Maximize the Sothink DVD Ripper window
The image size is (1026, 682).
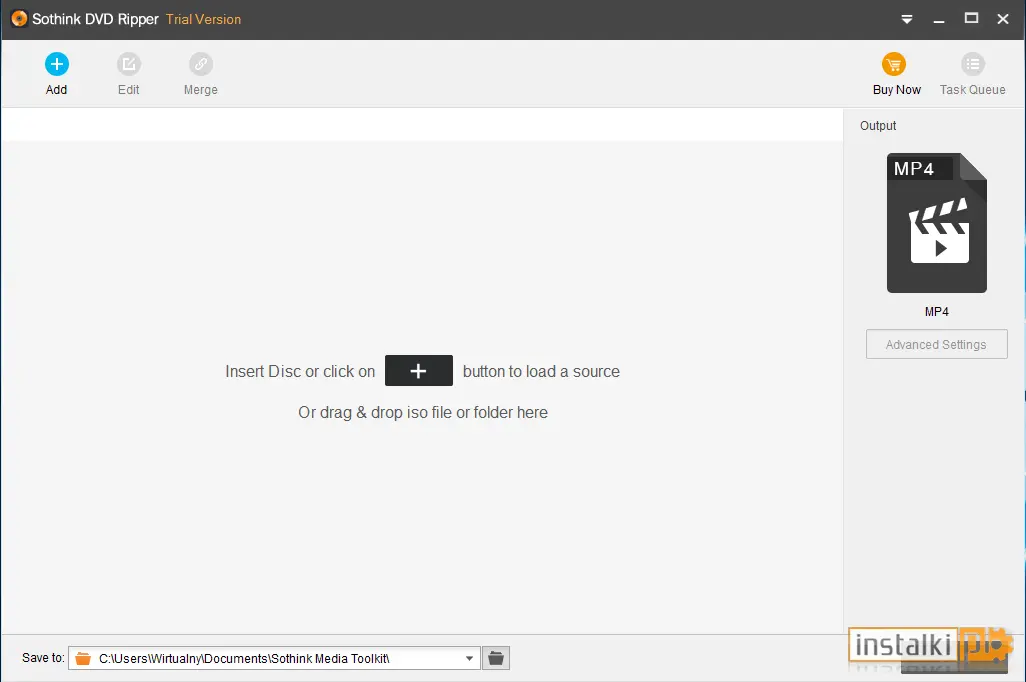(x=972, y=18)
